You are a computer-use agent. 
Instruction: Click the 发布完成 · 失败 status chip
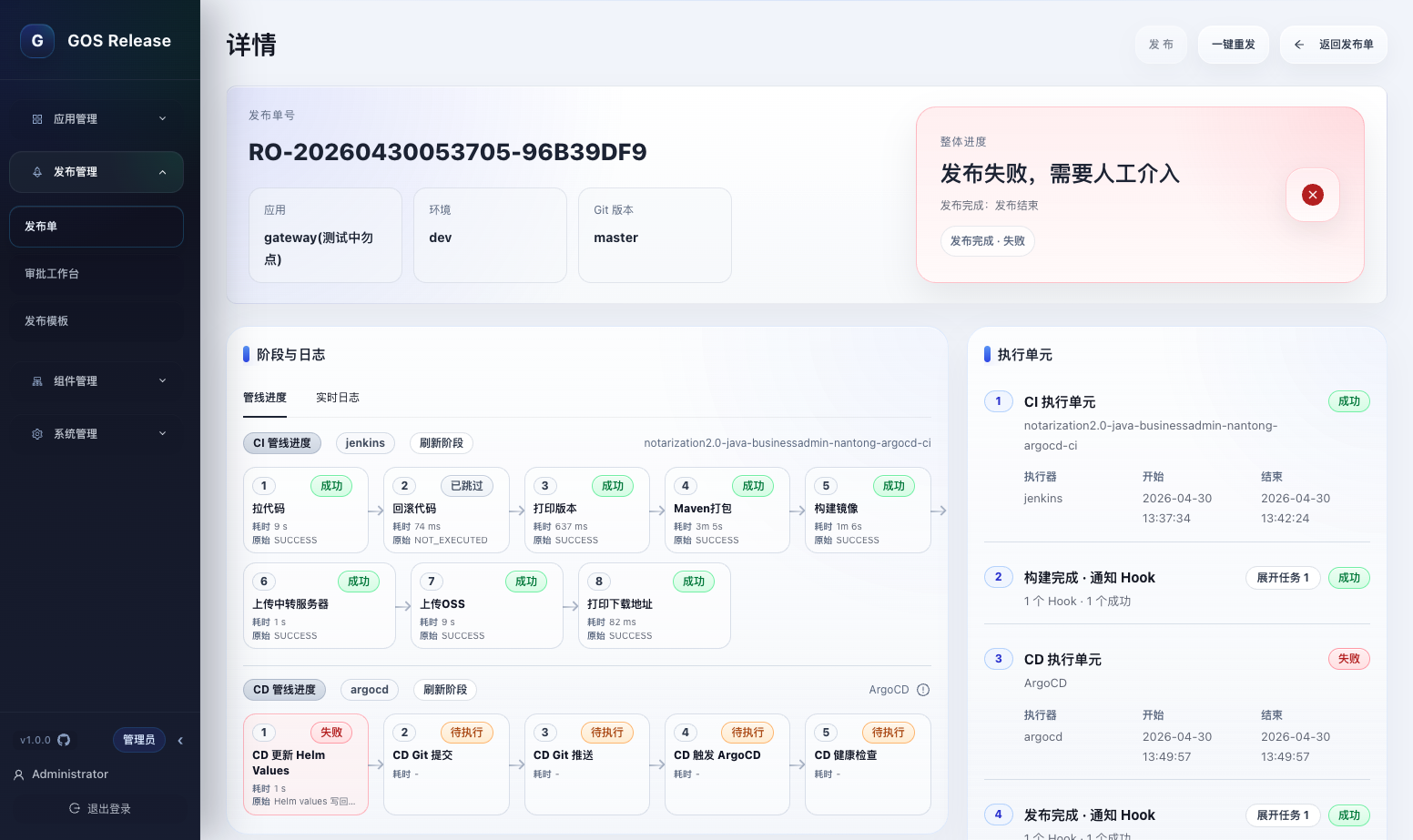coord(988,241)
